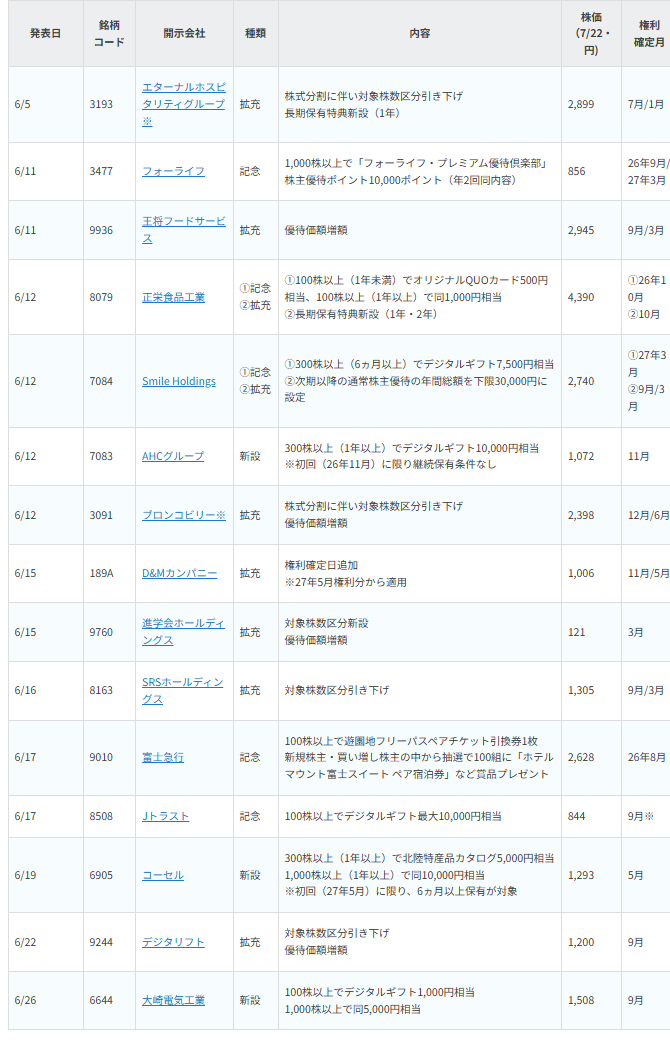Click the stock price 844 cell
The height and width of the screenshot is (1041, 670).
tap(591, 816)
